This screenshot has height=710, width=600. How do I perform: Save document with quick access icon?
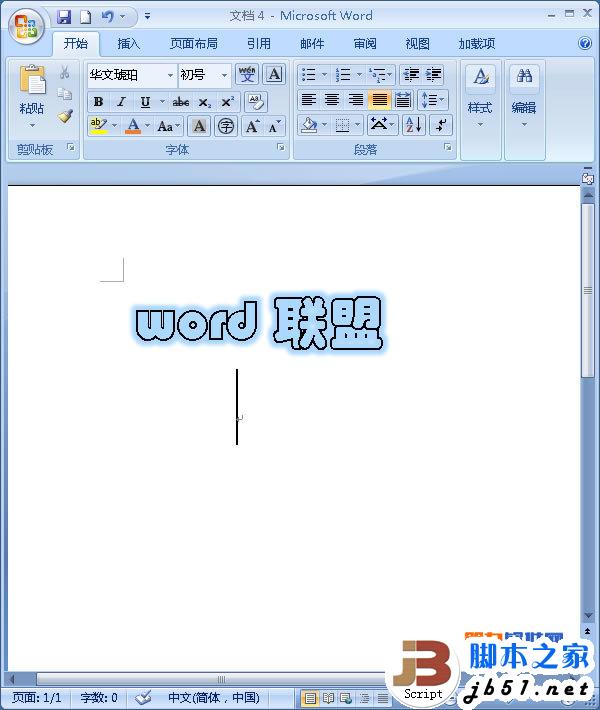(x=64, y=17)
